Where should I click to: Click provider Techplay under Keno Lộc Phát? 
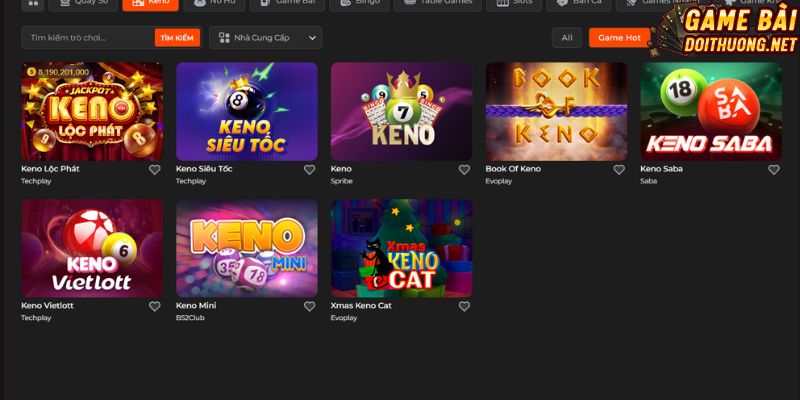(x=36, y=181)
